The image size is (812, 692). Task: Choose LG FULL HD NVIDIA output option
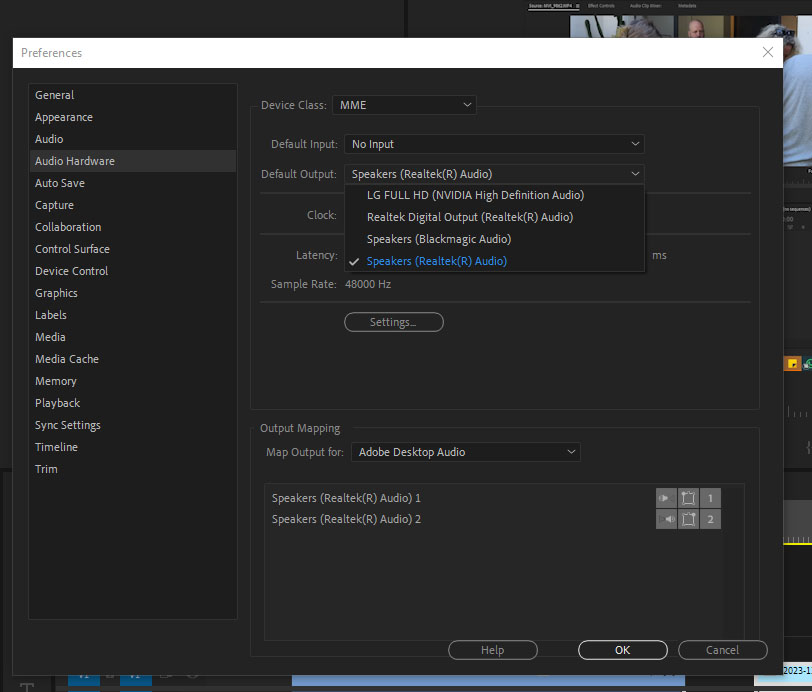(x=475, y=195)
